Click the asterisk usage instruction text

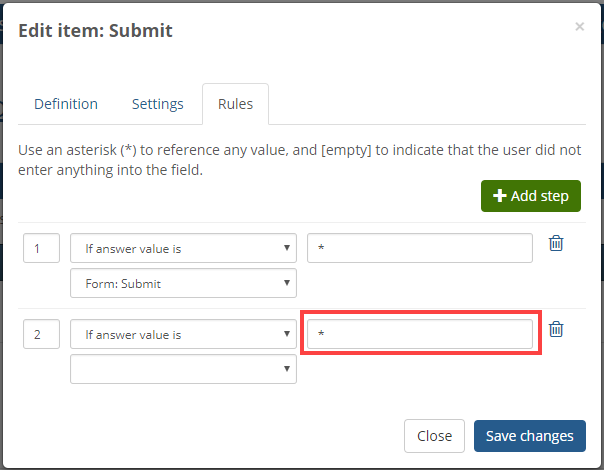click(299, 160)
